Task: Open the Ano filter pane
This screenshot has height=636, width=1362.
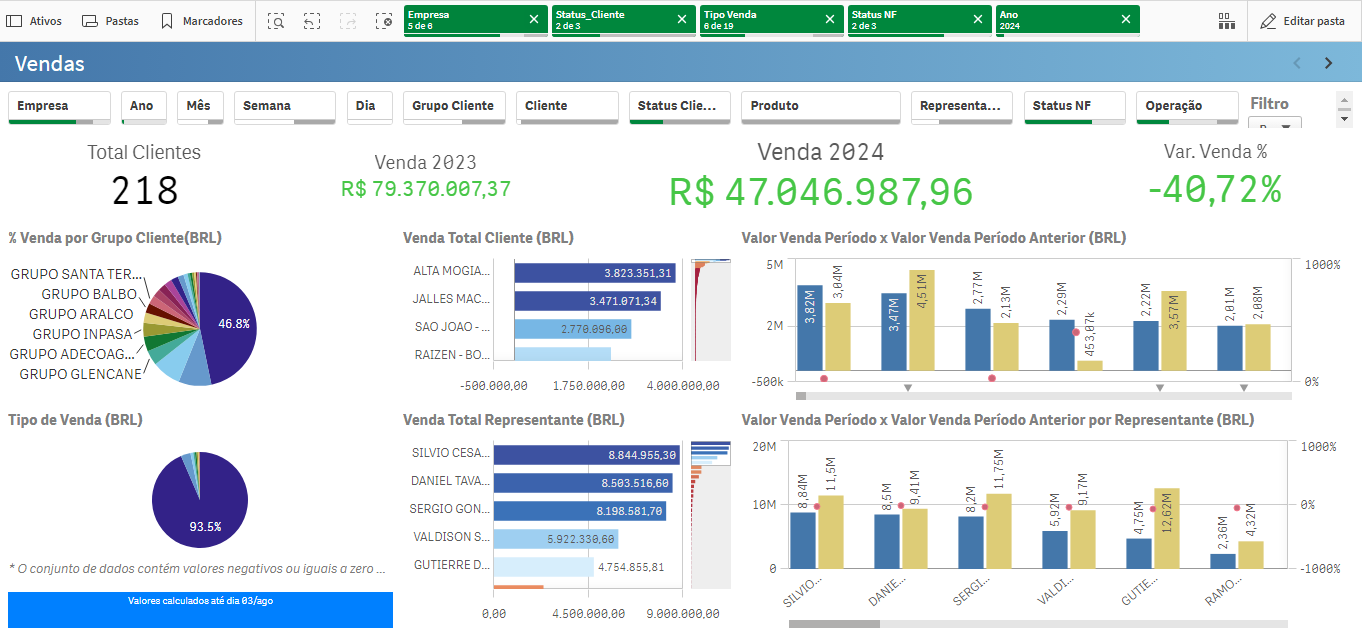Action: pos(144,106)
